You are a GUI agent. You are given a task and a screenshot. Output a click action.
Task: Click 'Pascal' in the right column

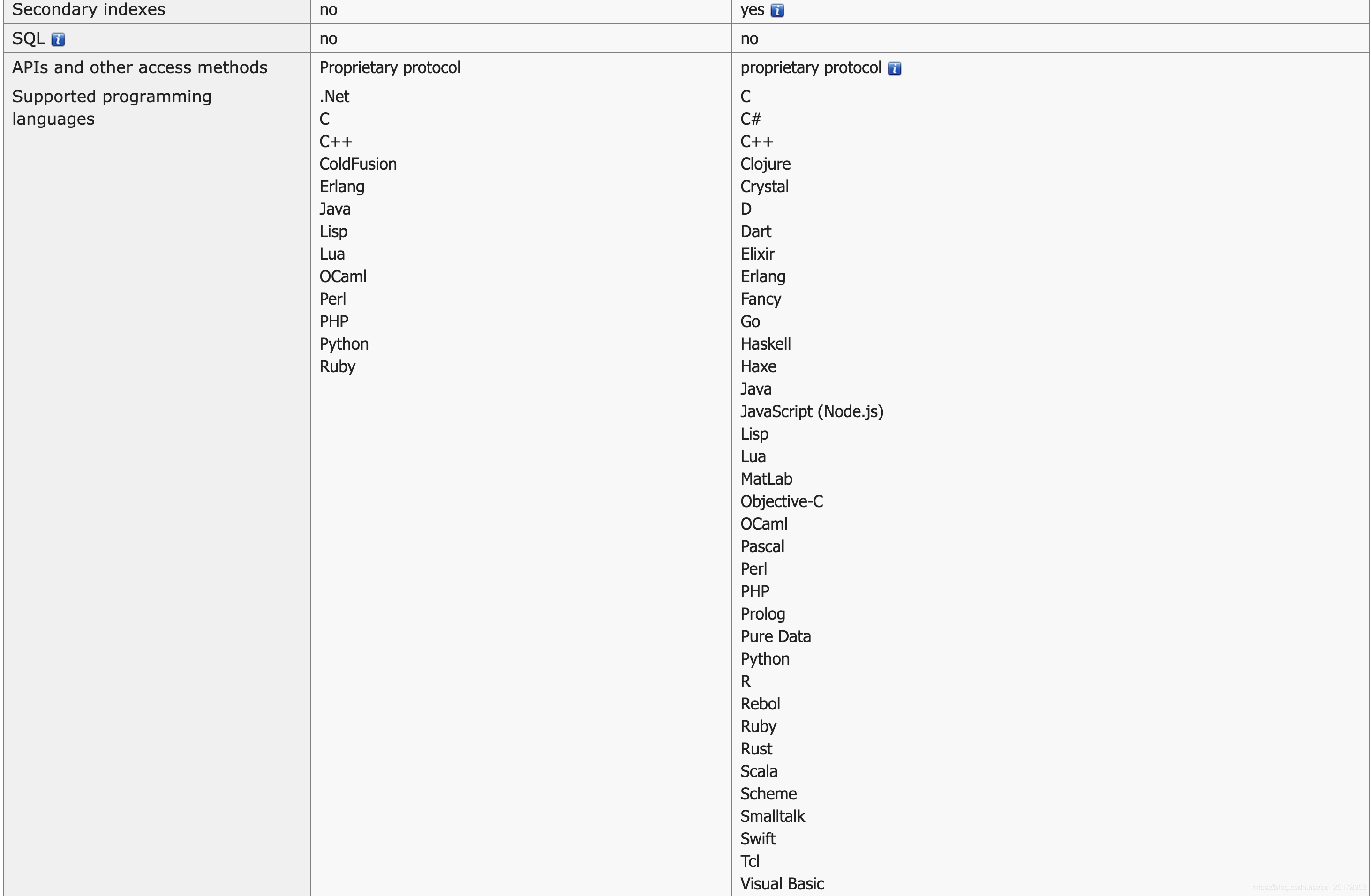763,546
